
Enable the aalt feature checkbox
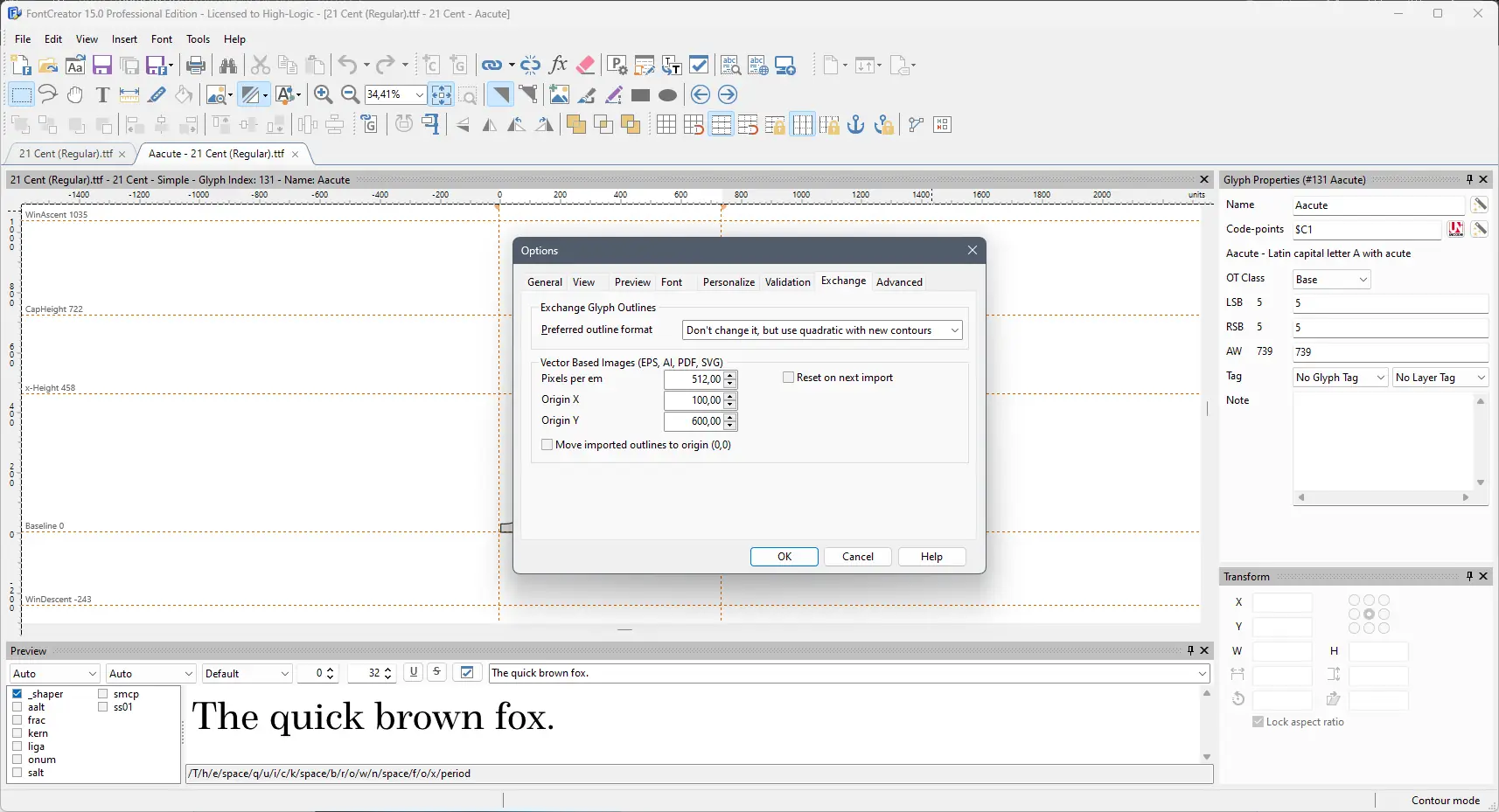[x=17, y=707]
